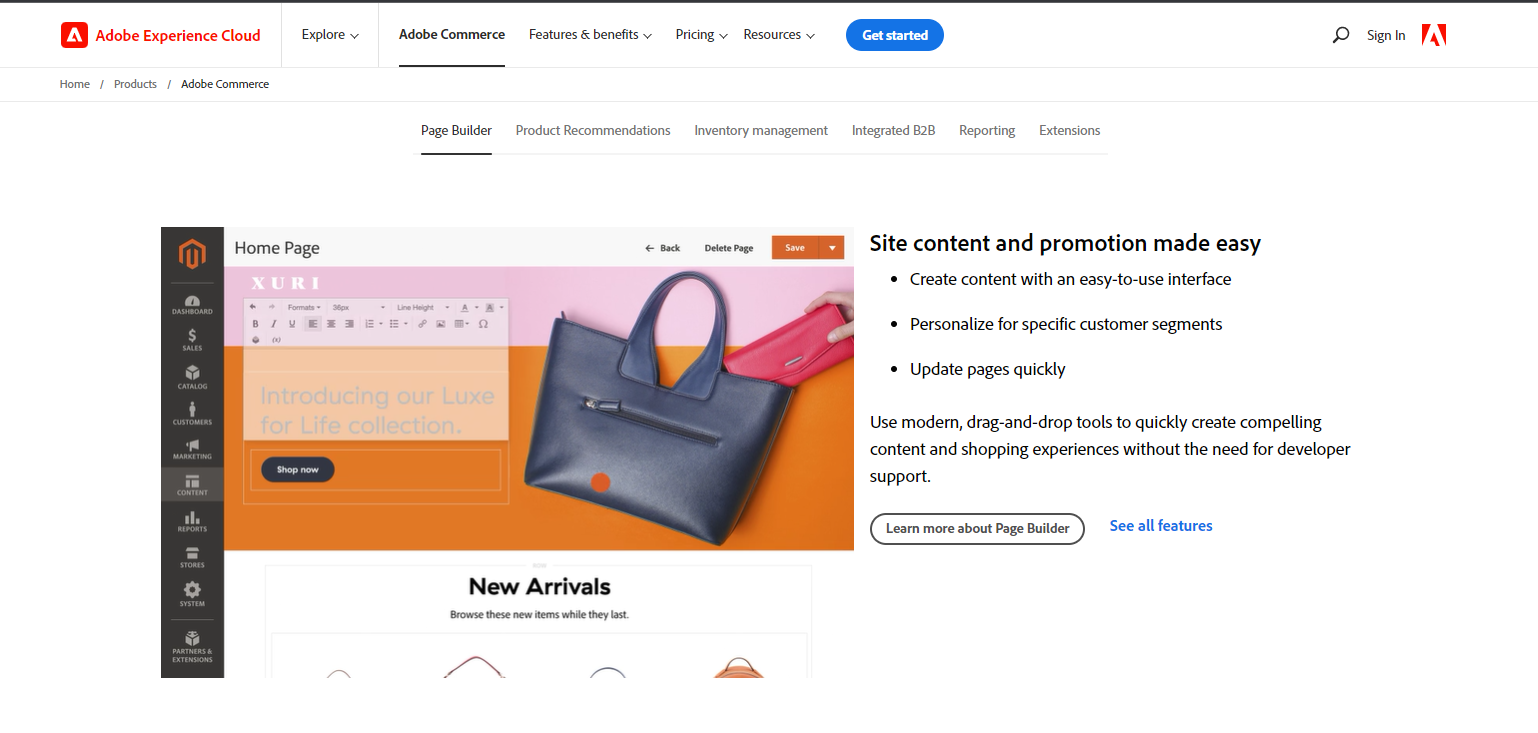Click the Get started button
Image resolution: width=1538 pixels, height=733 pixels.
click(x=895, y=35)
